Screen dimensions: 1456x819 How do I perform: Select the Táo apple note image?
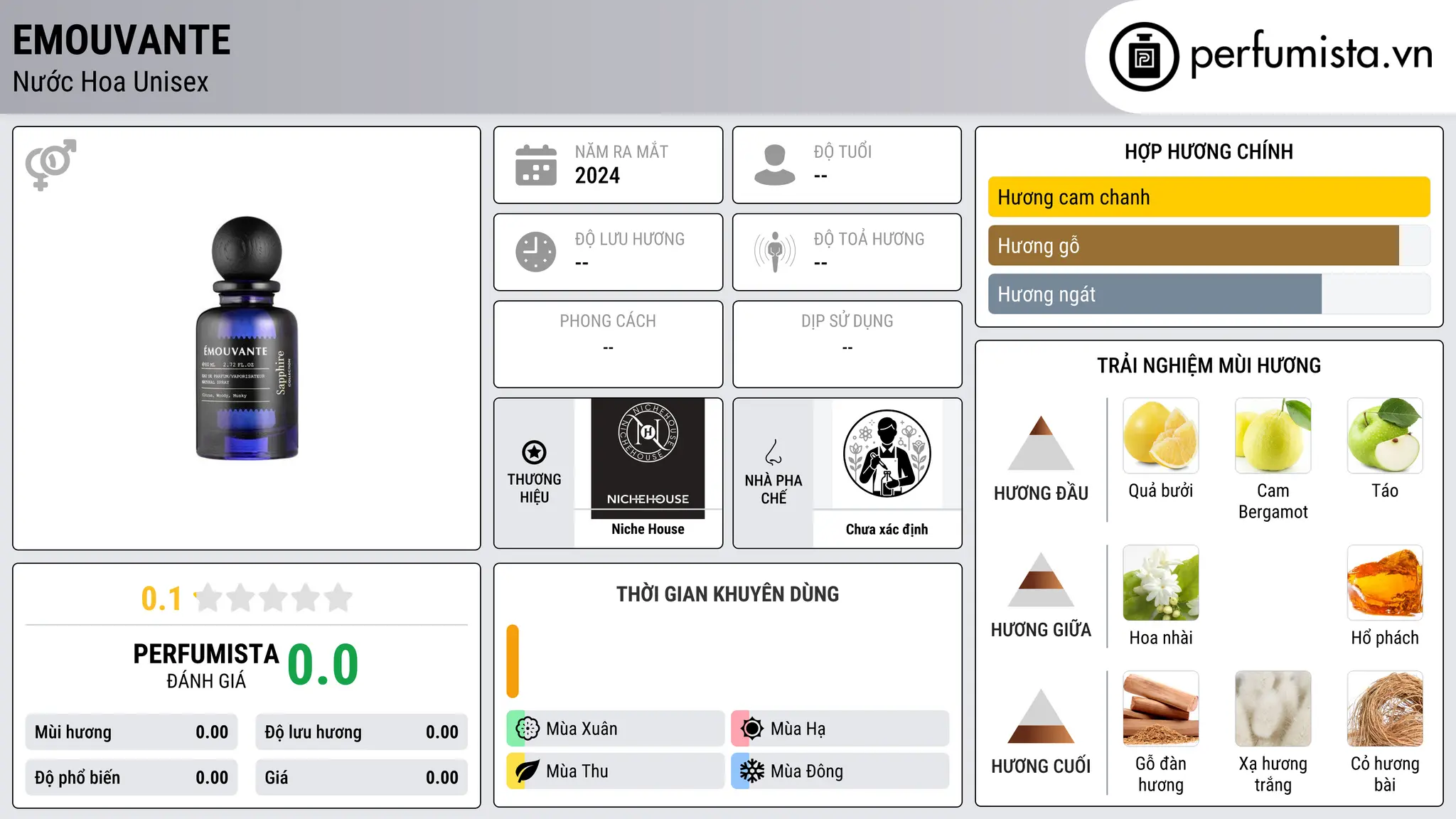tap(1385, 436)
